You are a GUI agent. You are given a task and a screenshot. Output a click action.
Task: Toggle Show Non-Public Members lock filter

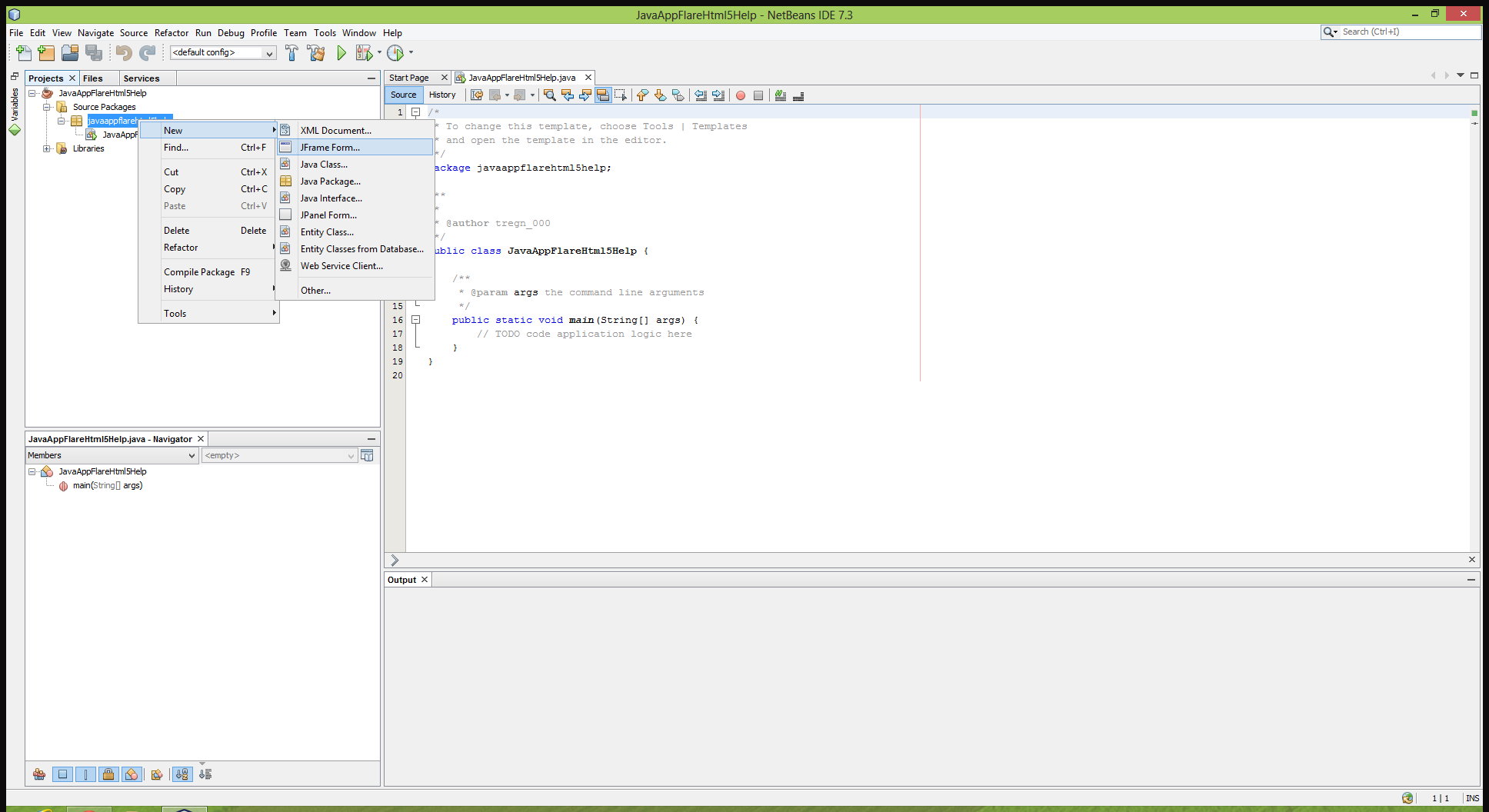click(108, 774)
